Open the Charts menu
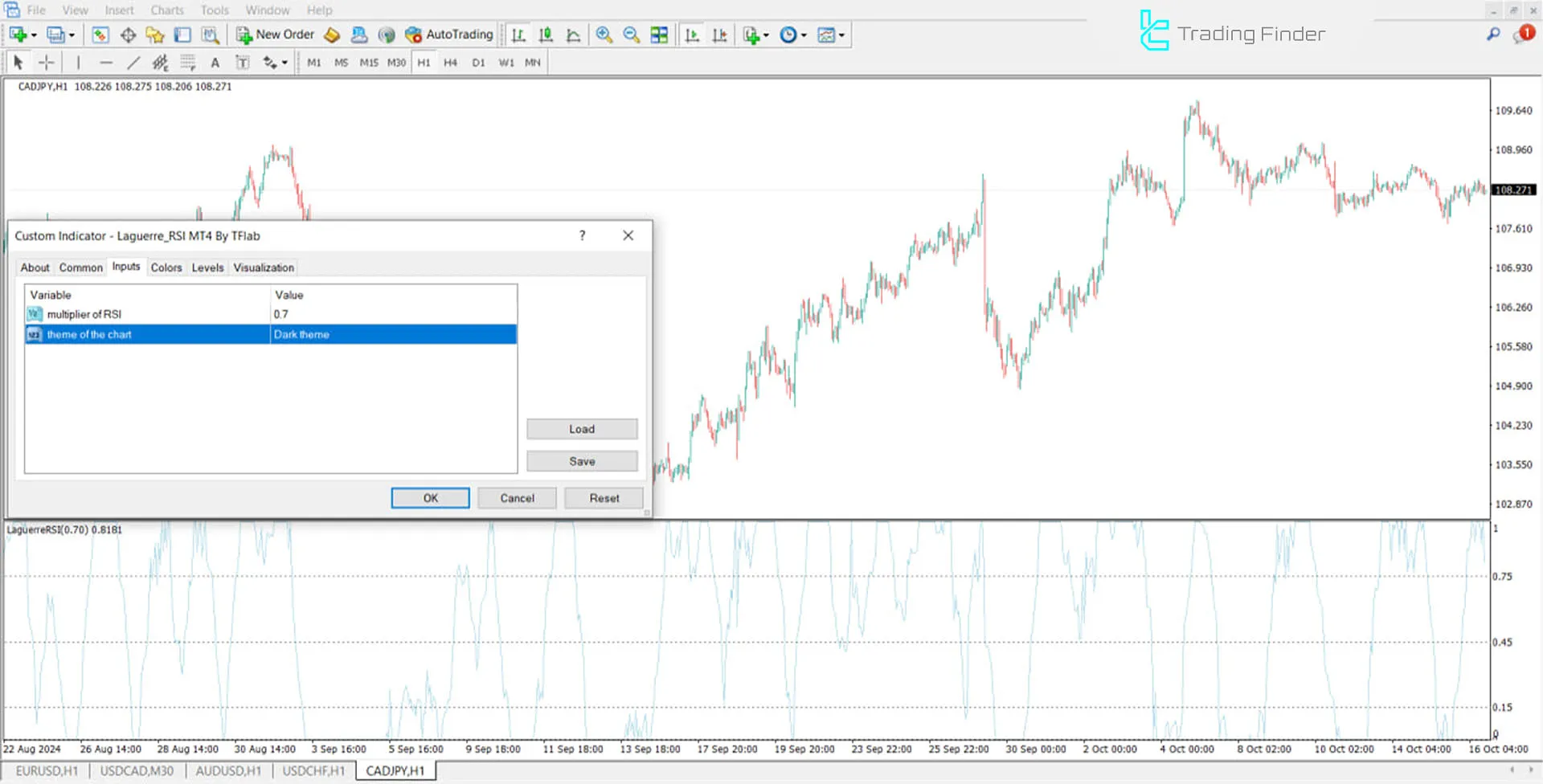1543x784 pixels. click(x=166, y=10)
